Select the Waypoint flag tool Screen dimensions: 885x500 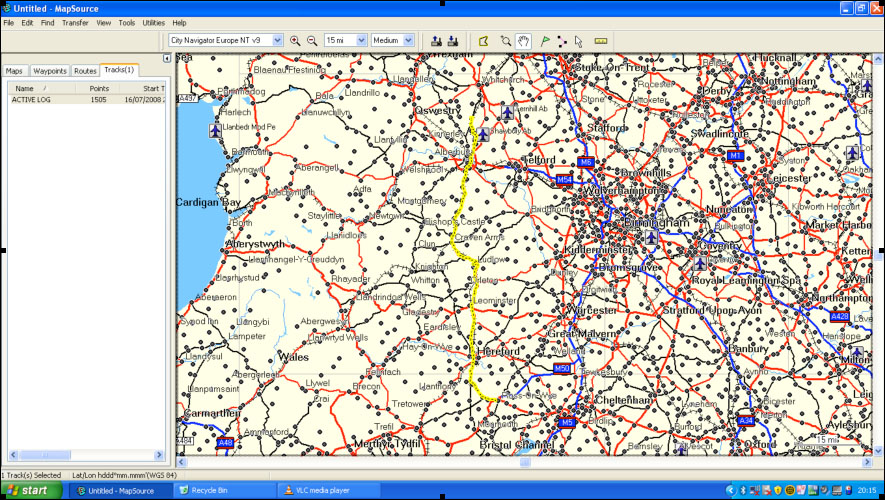545,41
